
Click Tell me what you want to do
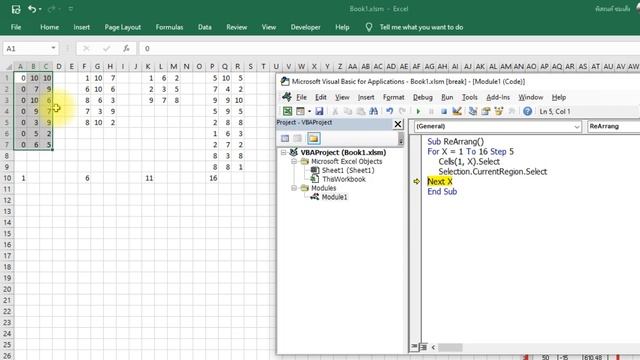(421, 27)
